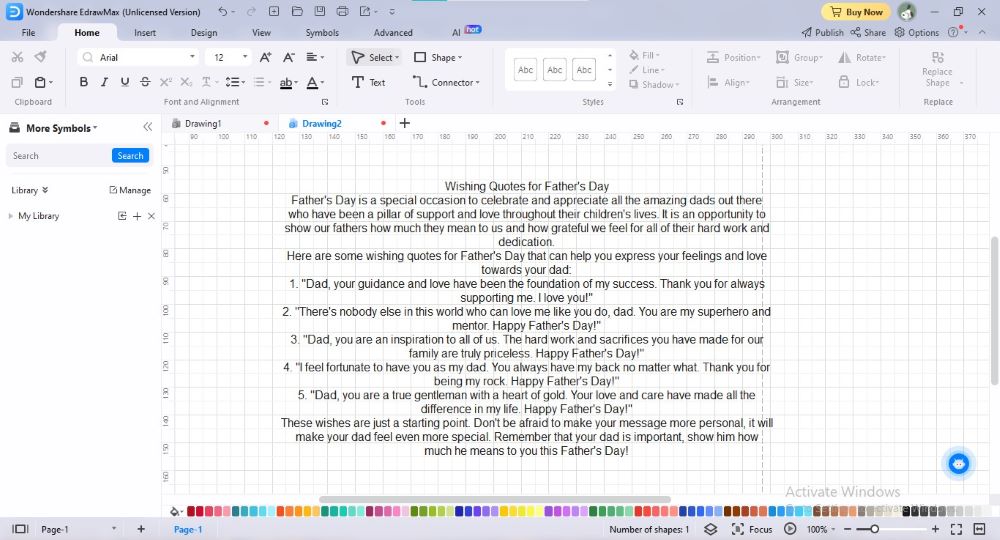Apply the third Abc style preset
The width and height of the screenshot is (1000, 540).
pyautogui.click(x=584, y=70)
